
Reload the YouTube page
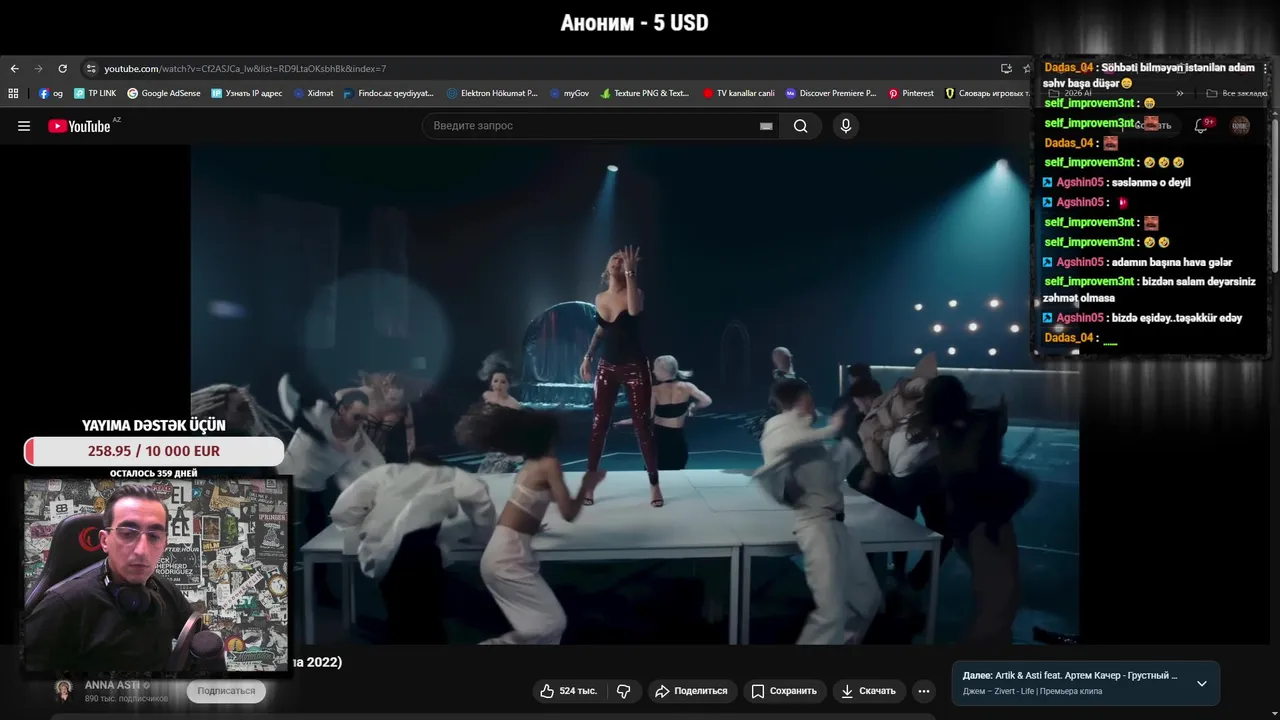(x=62, y=69)
